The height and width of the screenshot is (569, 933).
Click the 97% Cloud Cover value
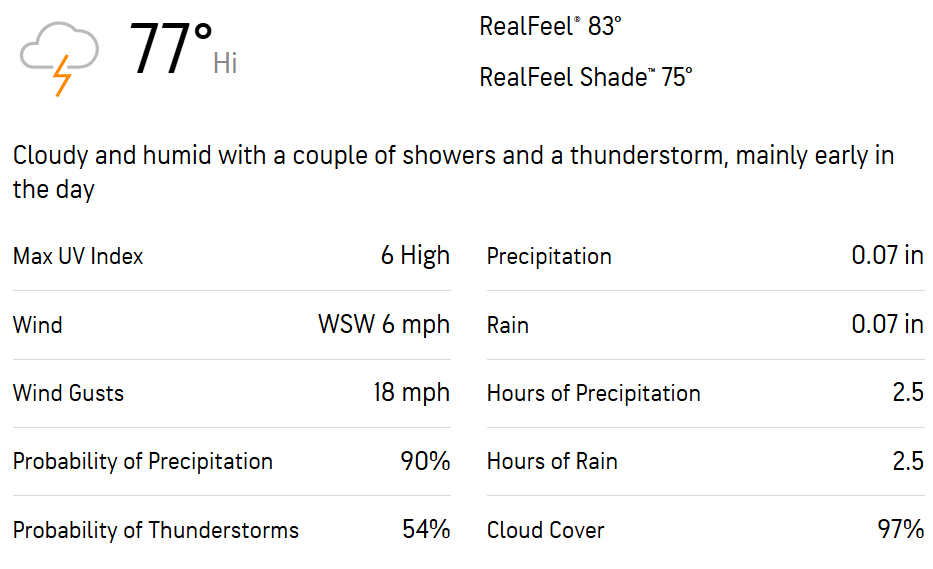pyautogui.click(x=900, y=529)
